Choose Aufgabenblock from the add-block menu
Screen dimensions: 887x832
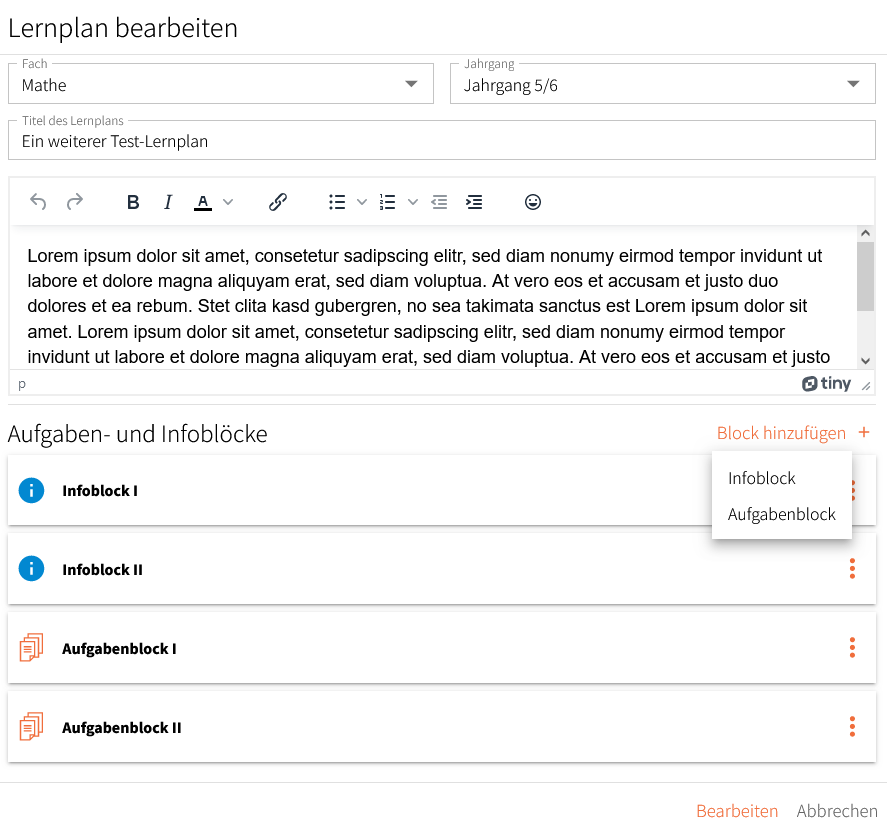[x=781, y=514]
